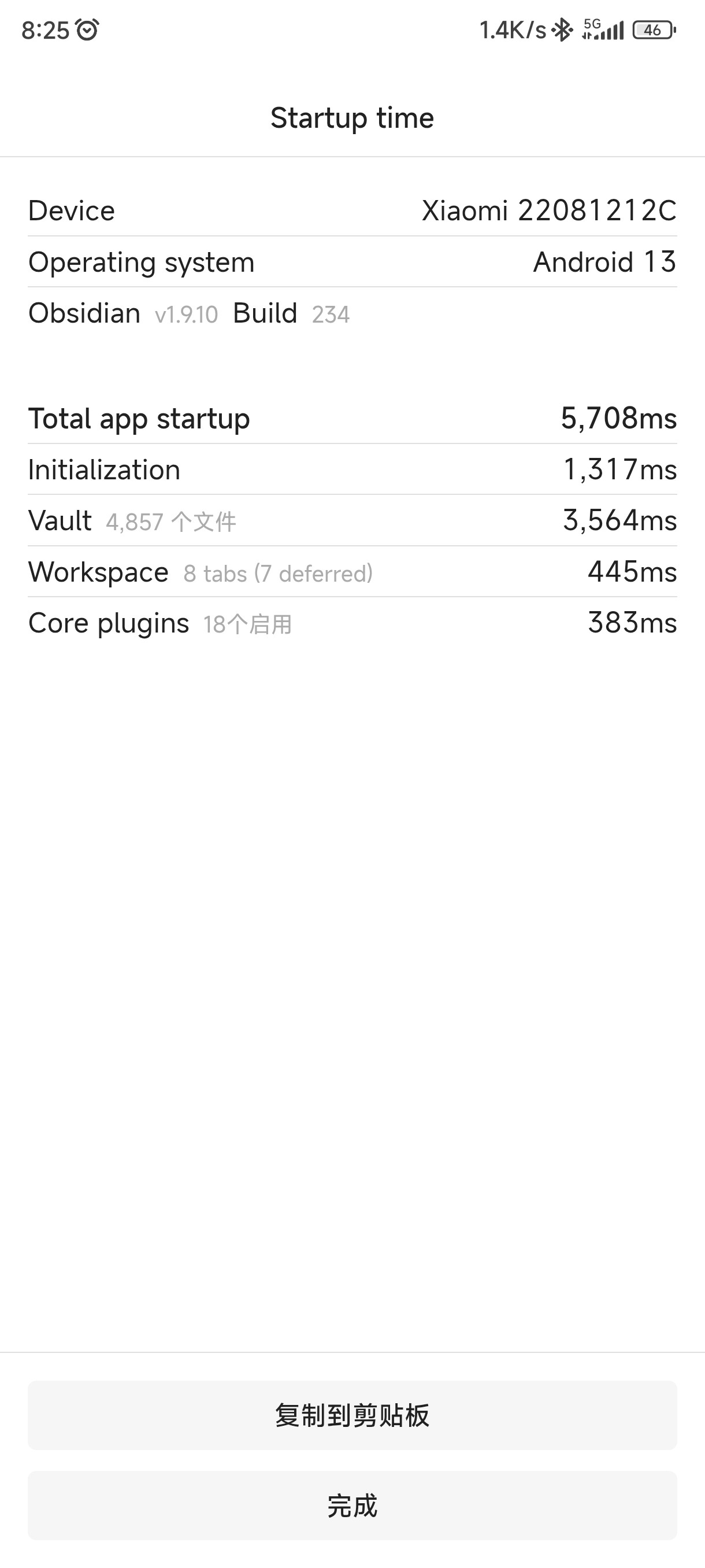Tap the alarm clock status icon
This screenshot has height=1568, width=705.
pyautogui.click(x=88, y=30)
